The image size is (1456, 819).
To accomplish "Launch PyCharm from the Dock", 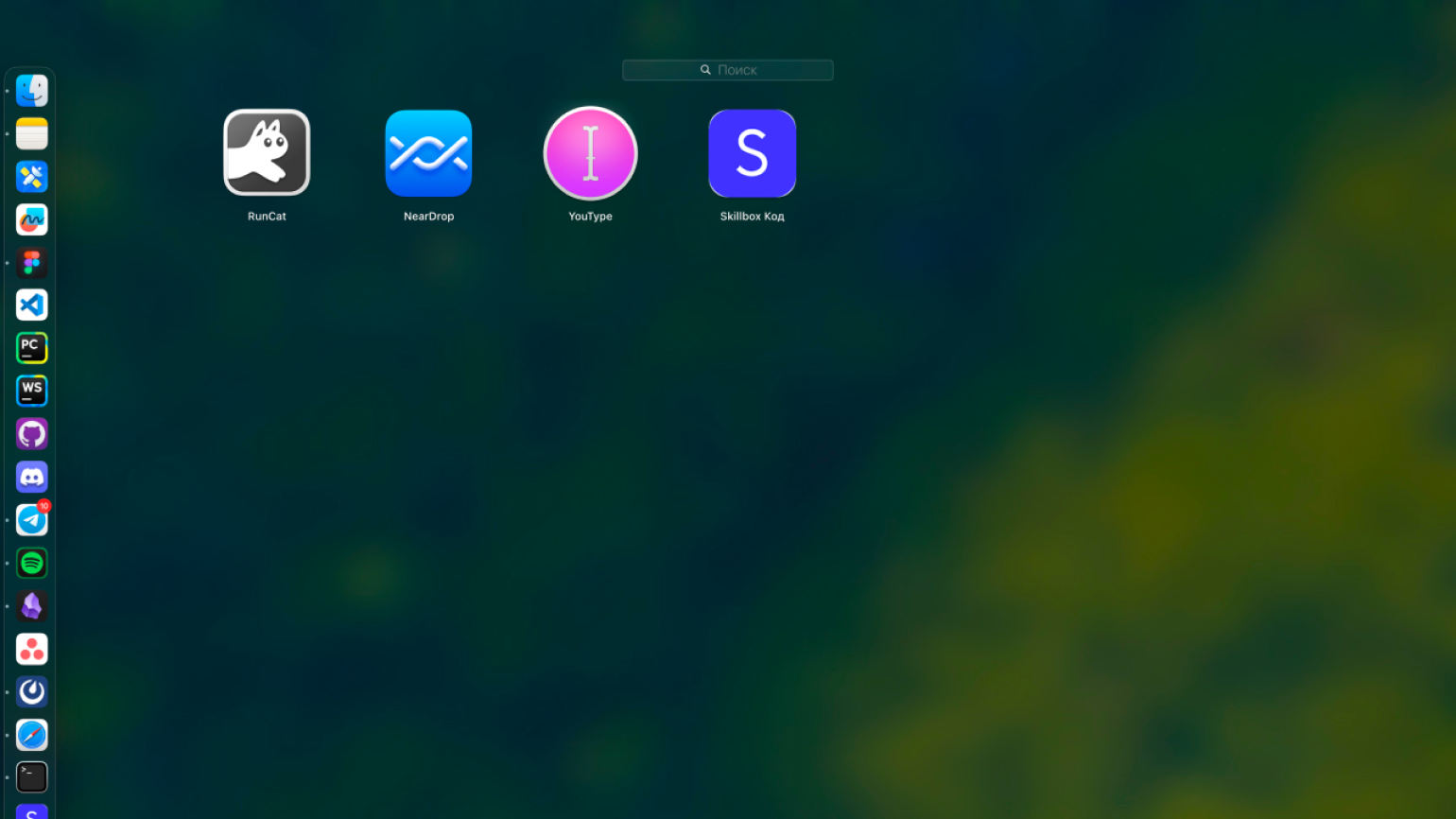I will [32, 348].
